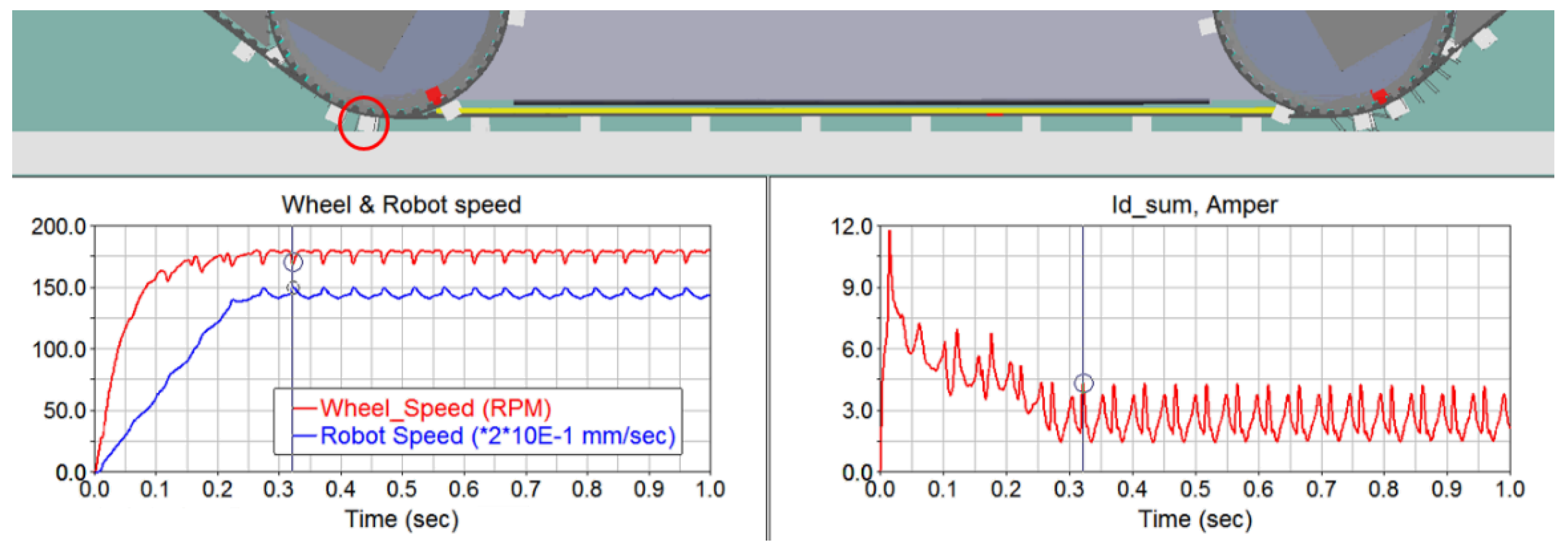Click blue line sample in speed legend

[x=305, y=436]
